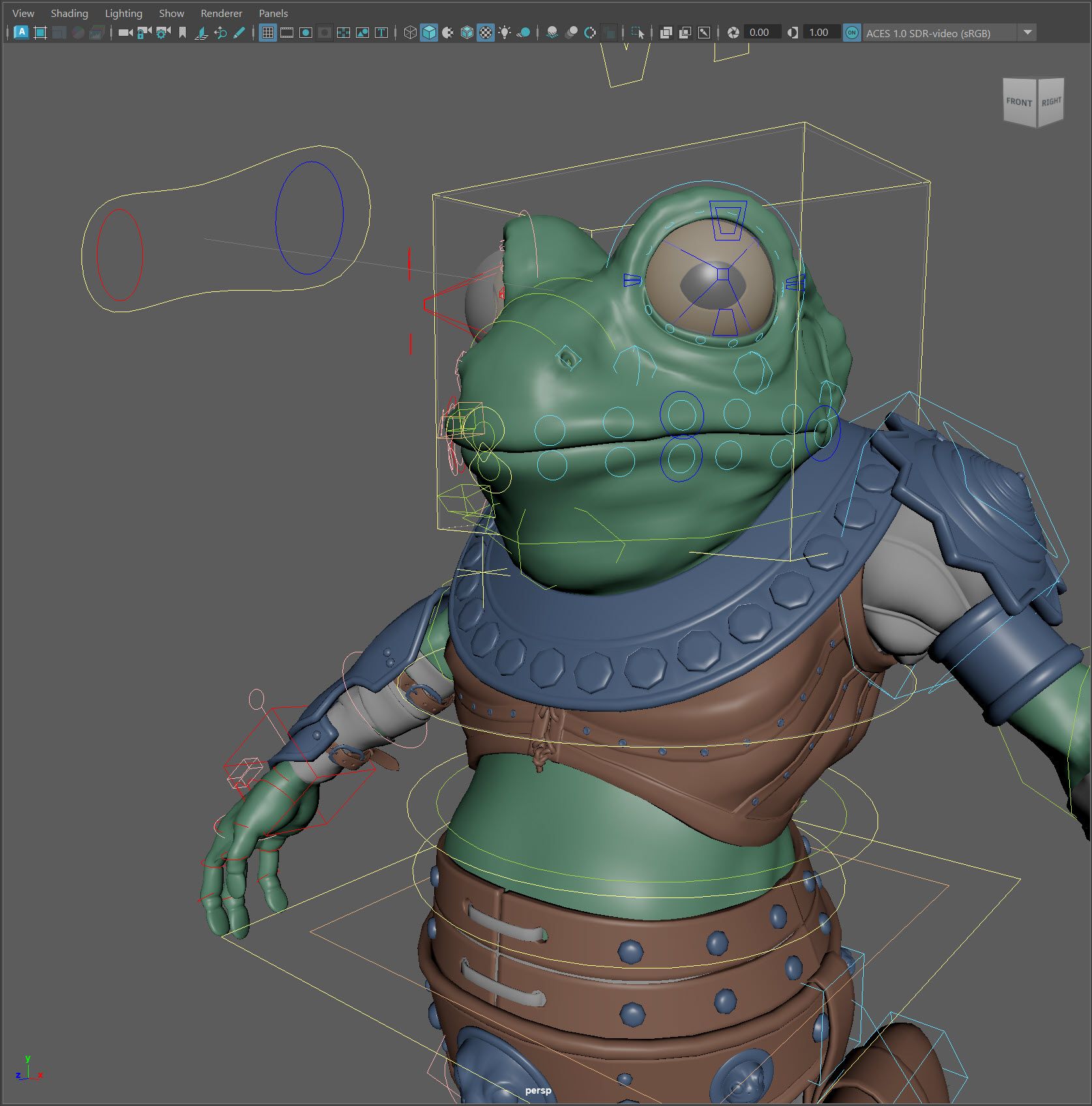This screenshot has height=1106, width=1092.
Task: Toggle the Film Gate display
Action: tap(287, 32)
